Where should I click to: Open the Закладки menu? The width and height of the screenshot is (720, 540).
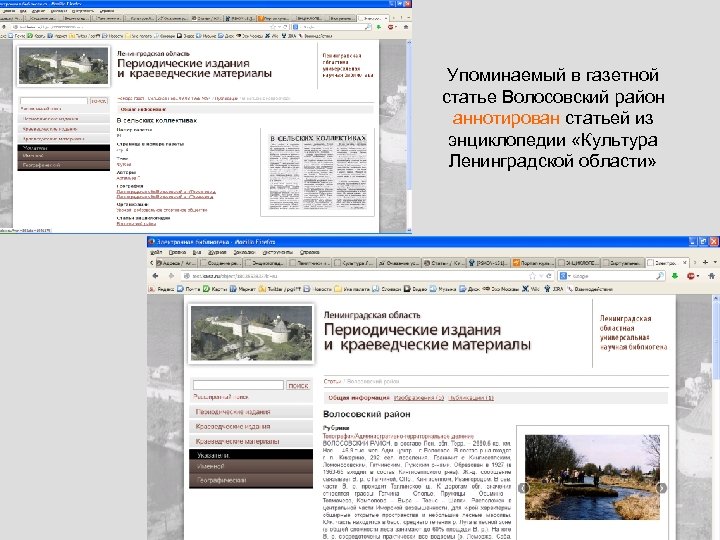coord(244,252)
